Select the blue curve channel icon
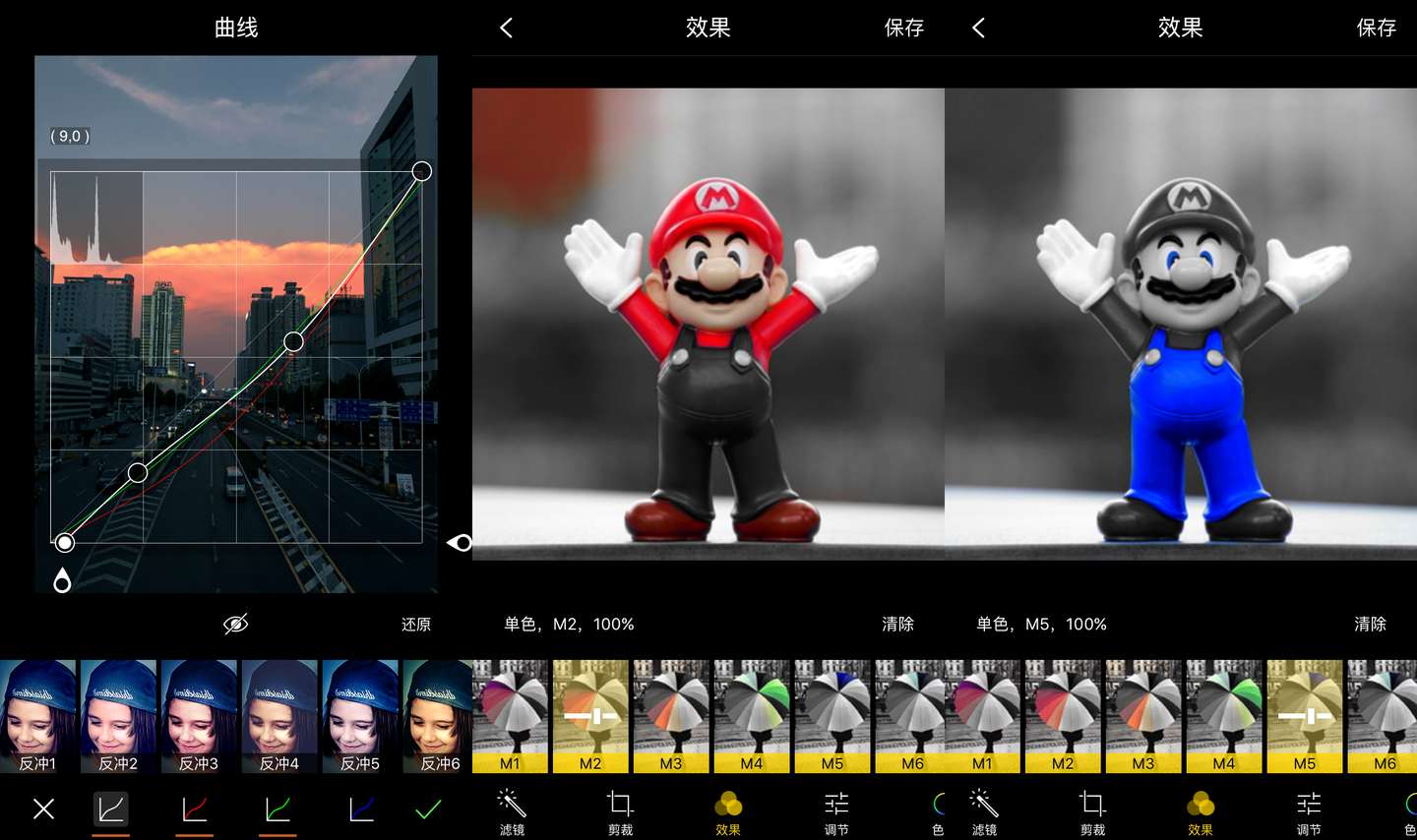The image size is (1417, 840). (361, 810)
